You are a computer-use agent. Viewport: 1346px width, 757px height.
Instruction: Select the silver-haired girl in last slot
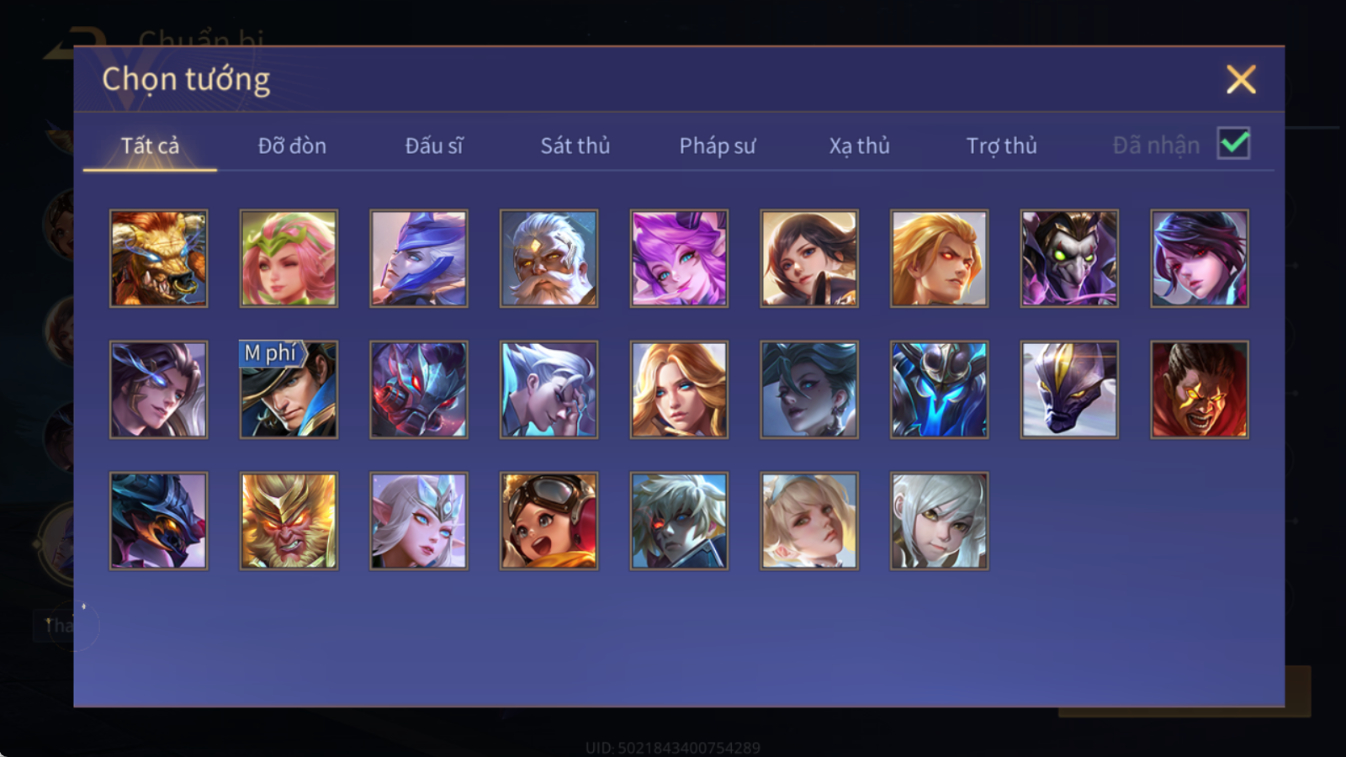pyautogui.click(x=939, y=520)
